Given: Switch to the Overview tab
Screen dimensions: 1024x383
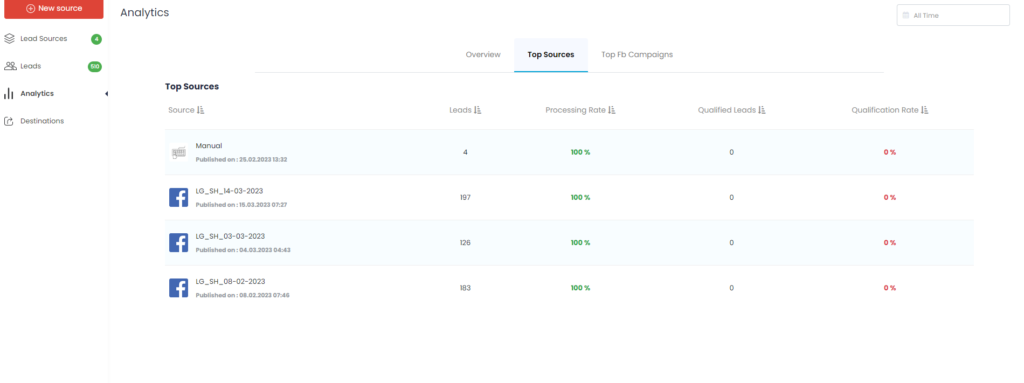Looking at the screenshot, I should [483, 55].
